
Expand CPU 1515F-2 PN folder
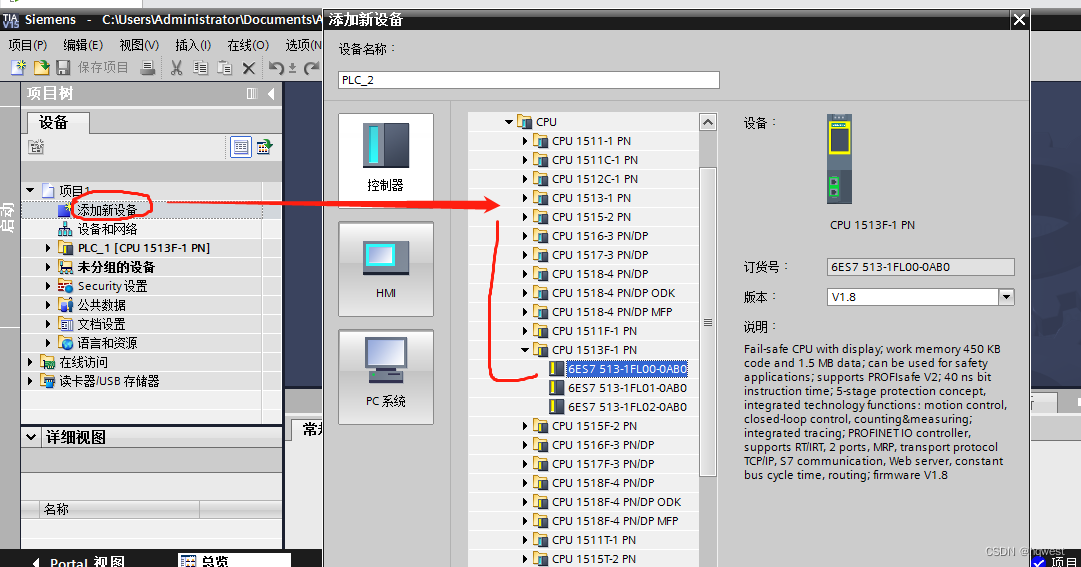coord(525,426)
